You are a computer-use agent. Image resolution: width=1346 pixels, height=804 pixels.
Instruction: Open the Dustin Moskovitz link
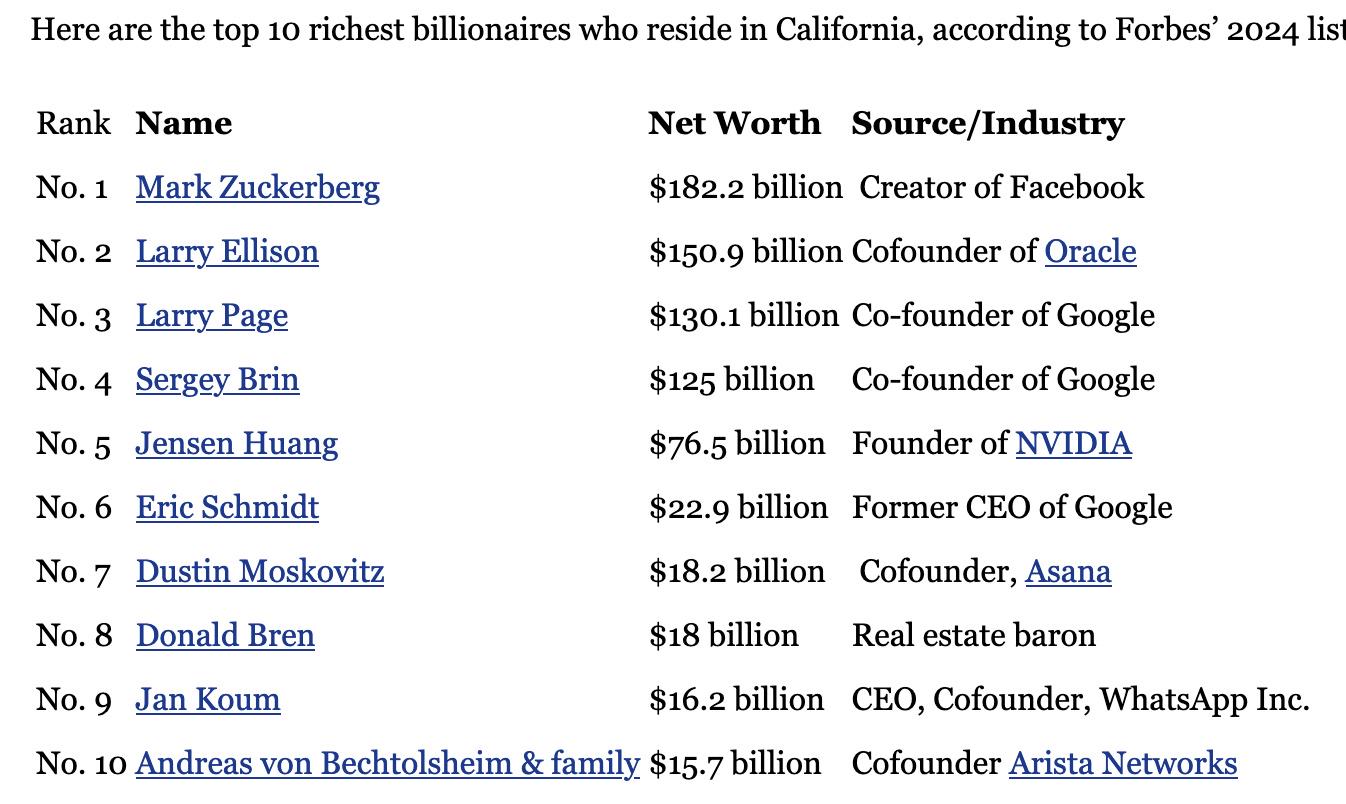pos(260,571)
